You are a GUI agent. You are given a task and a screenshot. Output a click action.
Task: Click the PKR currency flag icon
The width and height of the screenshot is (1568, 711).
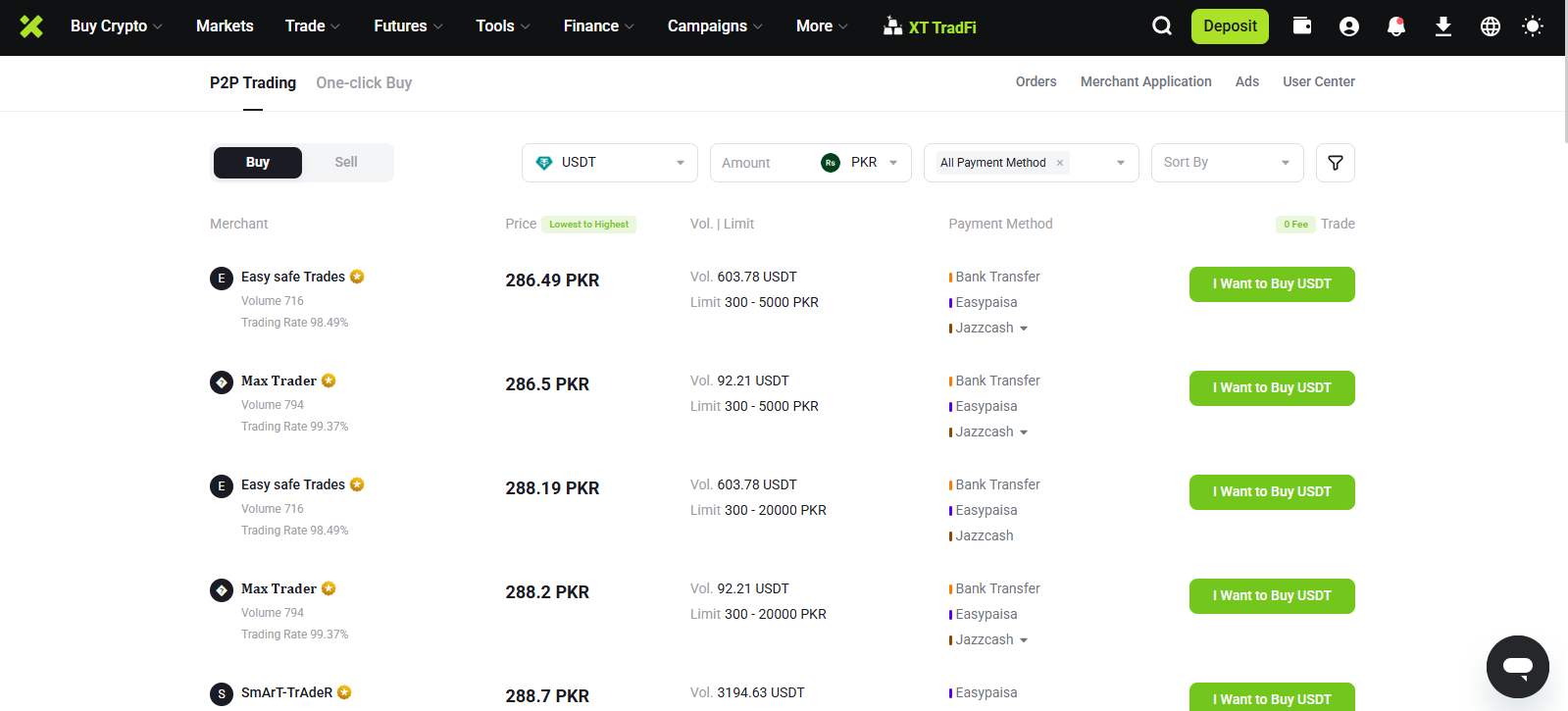point(831,163)
